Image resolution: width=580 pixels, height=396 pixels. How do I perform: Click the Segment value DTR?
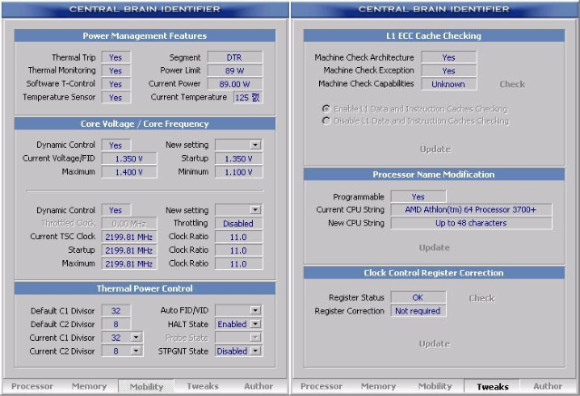pyautogui.click(x=235, y=57)
